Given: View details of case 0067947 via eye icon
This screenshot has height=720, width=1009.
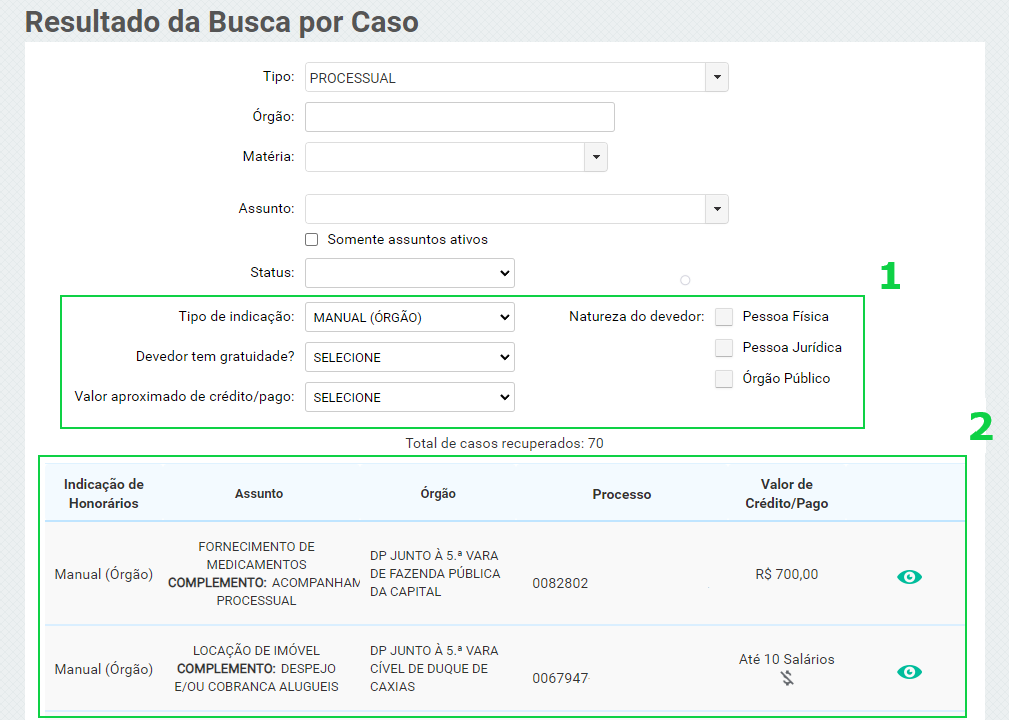Looking at the screenshot, I should tap(909, 672).
